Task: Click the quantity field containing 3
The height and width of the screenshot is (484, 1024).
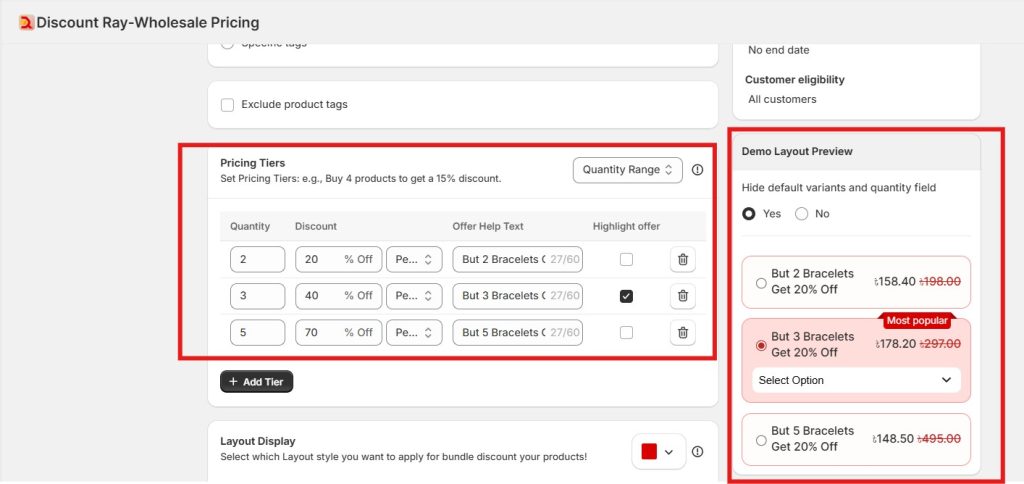Action: point(257,296)
